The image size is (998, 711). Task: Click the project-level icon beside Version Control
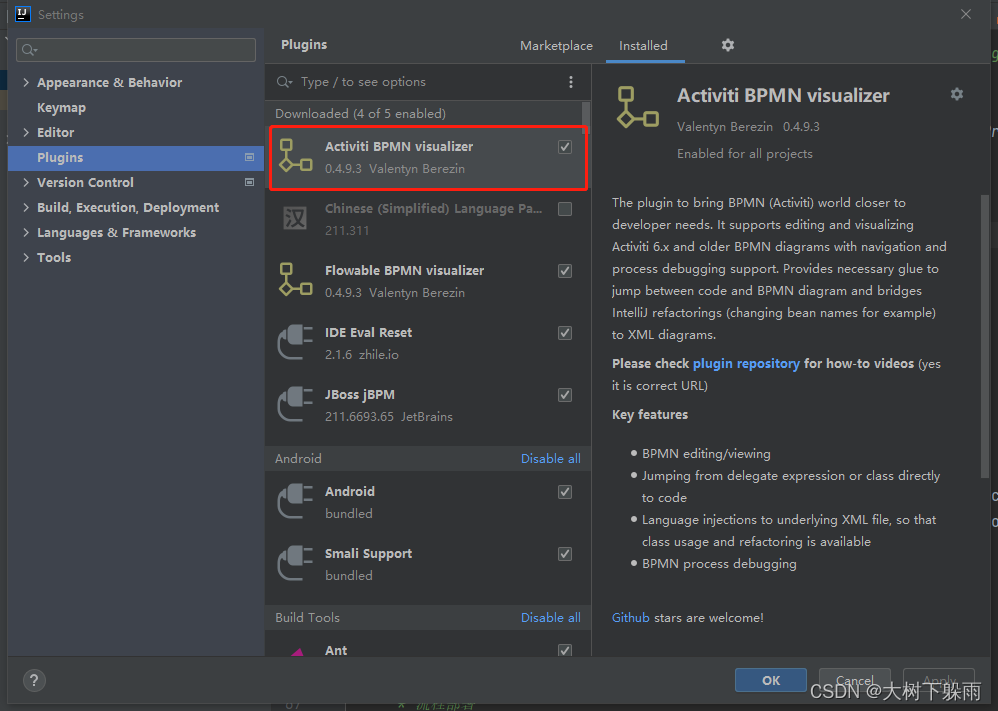pos(250,182)
